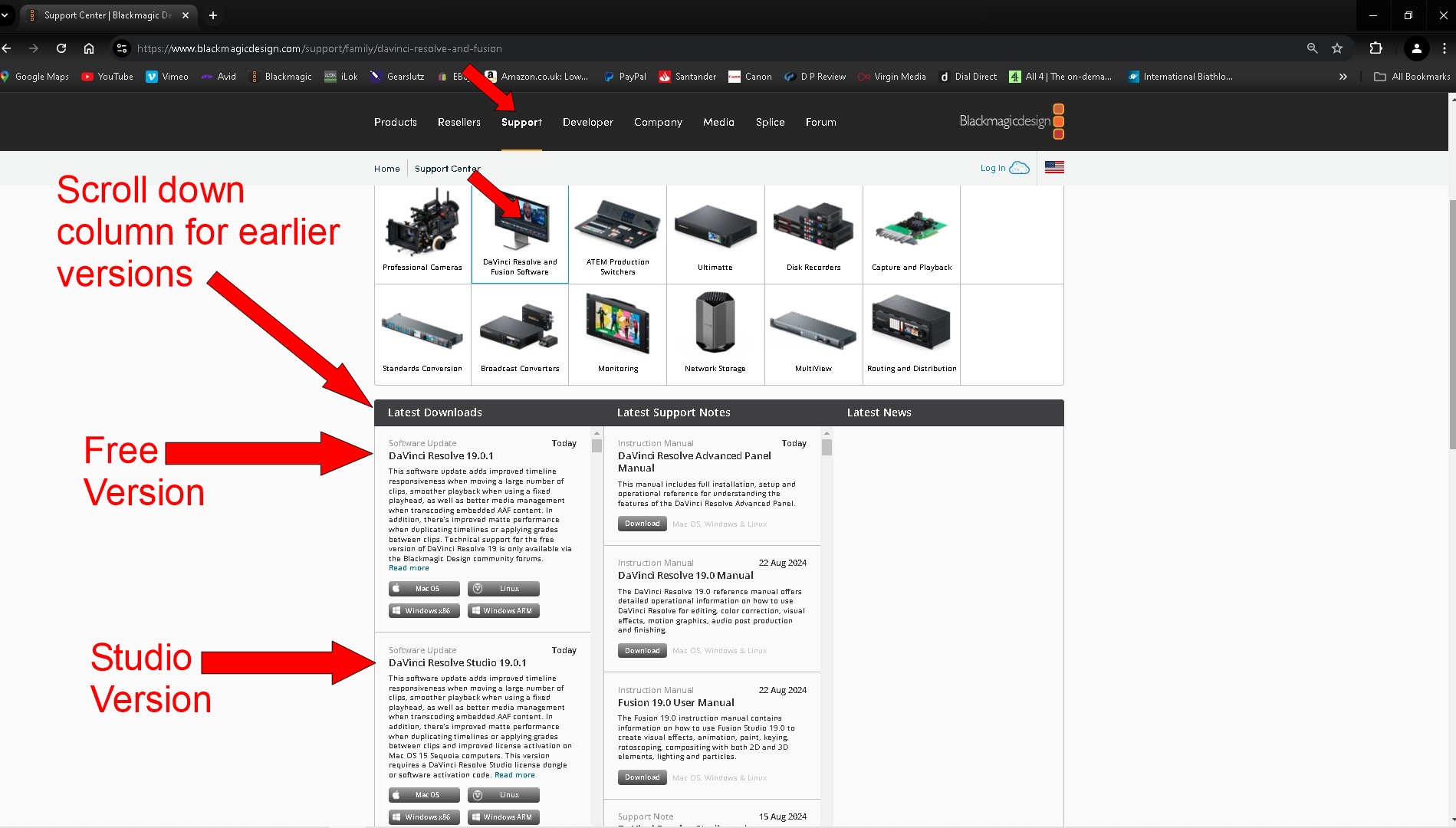
Task: Go to browser home page icon
Action: click(89, 48)
